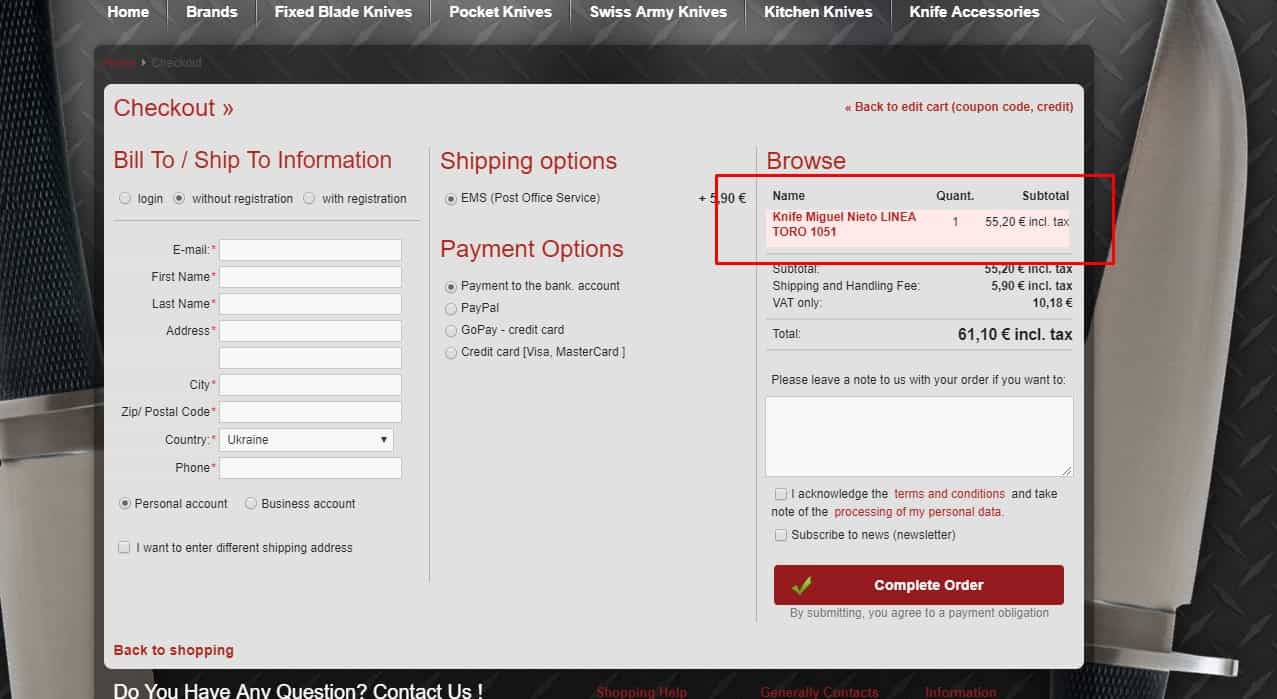Browse the Swiss Army Knives menu

click(x=657, y=12)
